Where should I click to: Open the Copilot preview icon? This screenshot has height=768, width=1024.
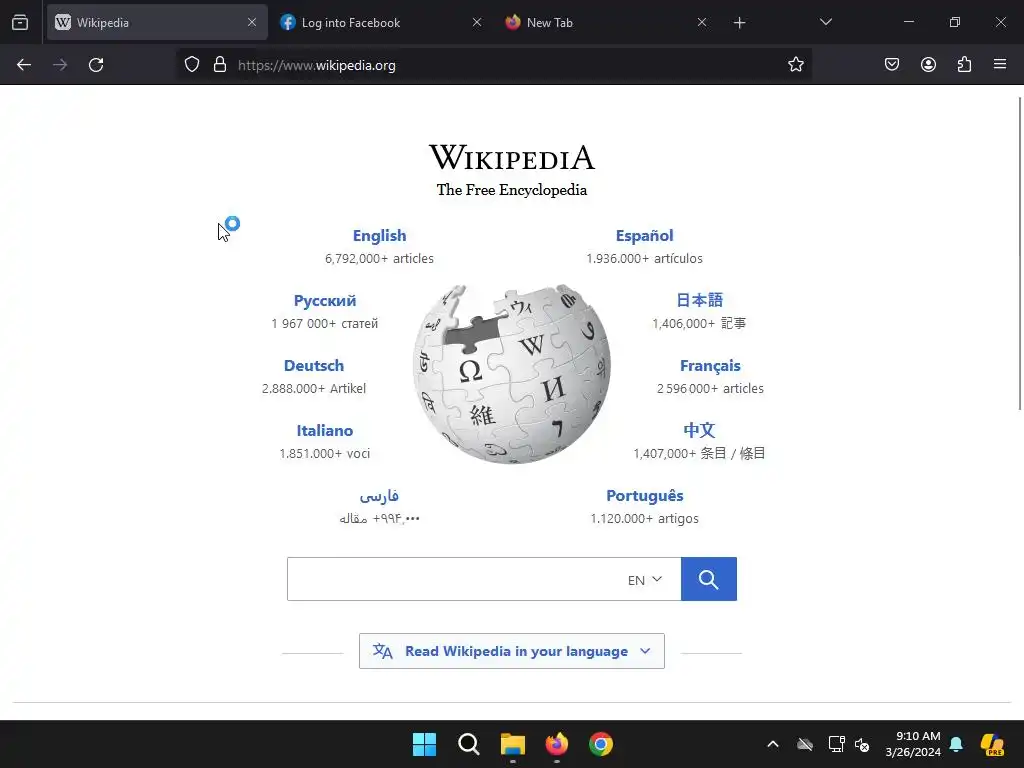click(x=993, y=744)
